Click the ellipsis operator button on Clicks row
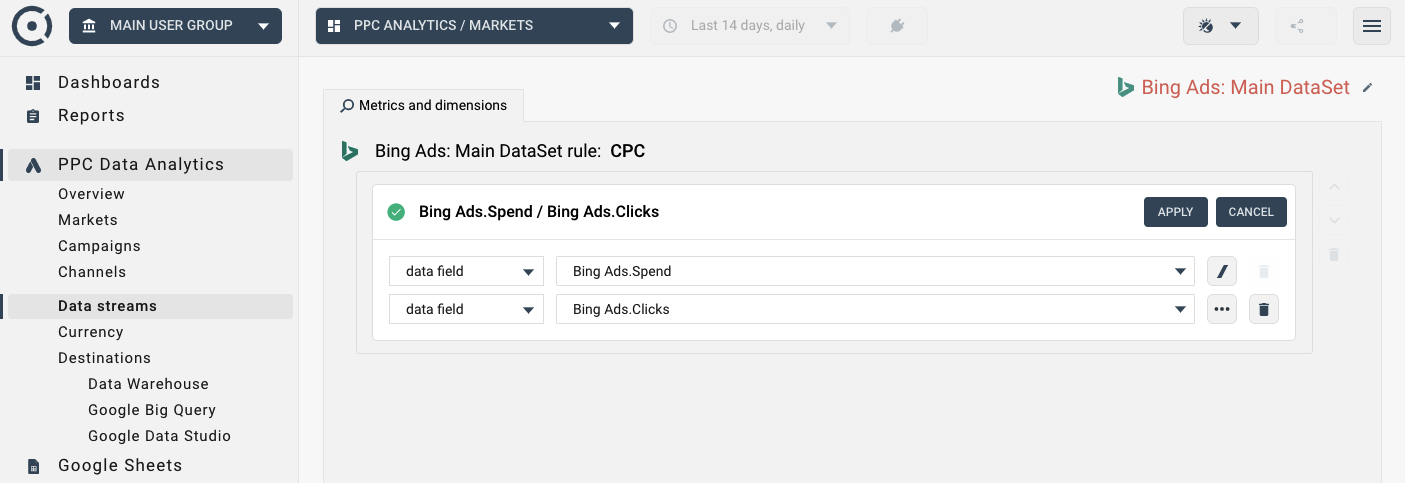 [x=1222, y=309]
